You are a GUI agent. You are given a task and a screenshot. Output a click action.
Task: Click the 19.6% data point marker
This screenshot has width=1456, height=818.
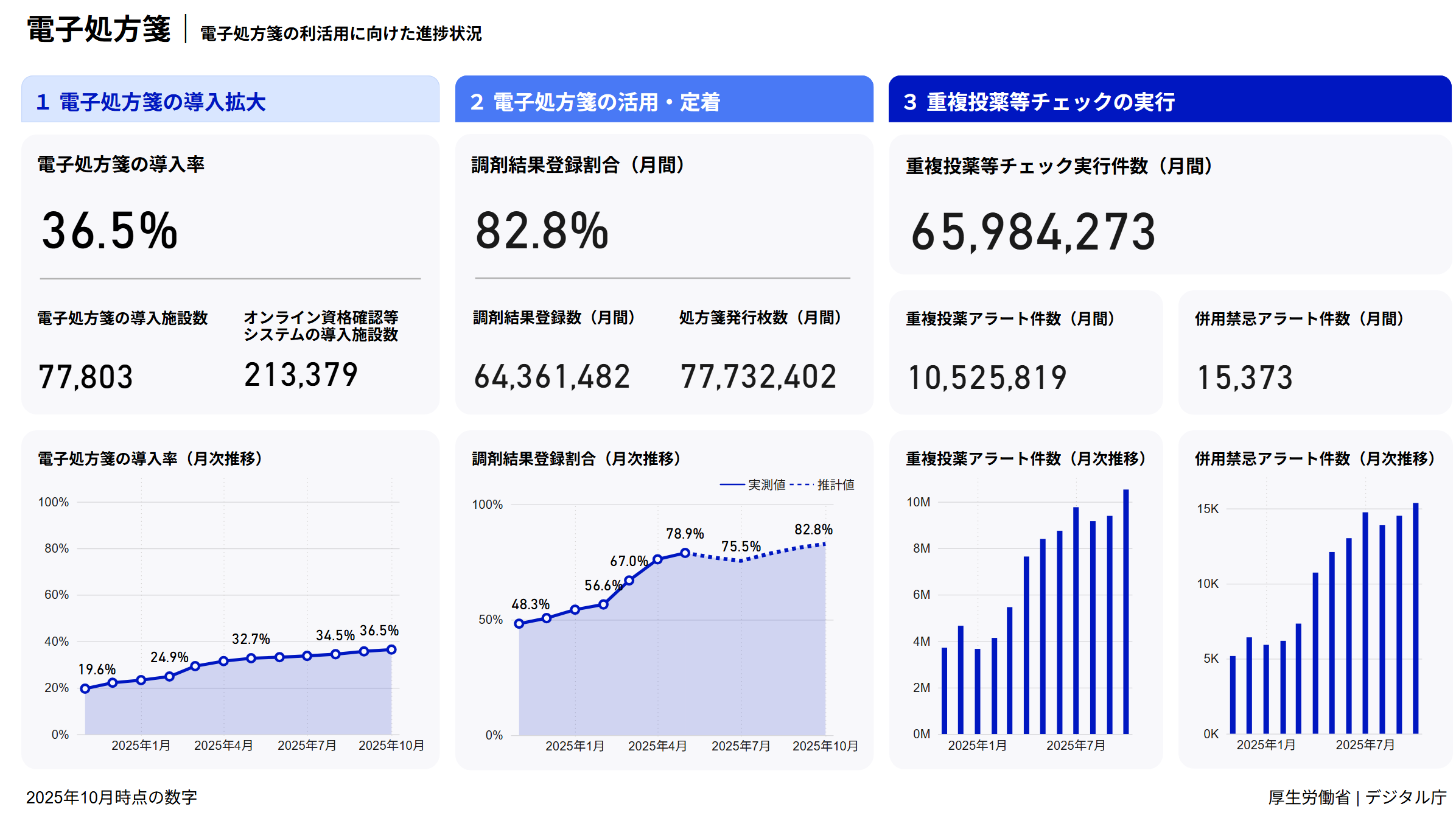point(85,688)
